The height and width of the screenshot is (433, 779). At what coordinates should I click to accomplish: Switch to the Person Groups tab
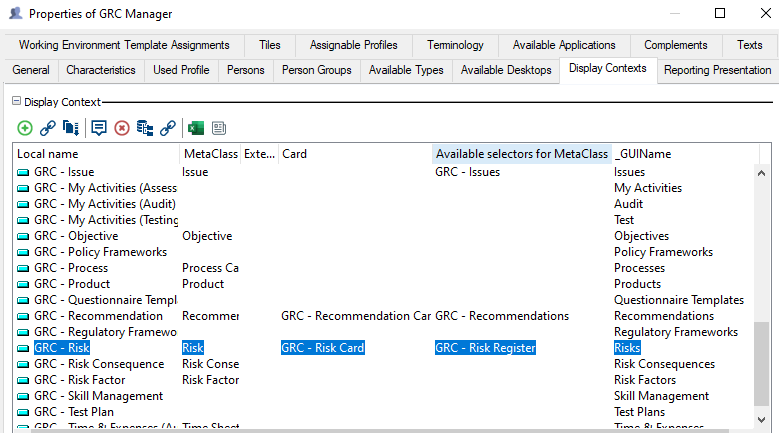[x=316, y=70]
